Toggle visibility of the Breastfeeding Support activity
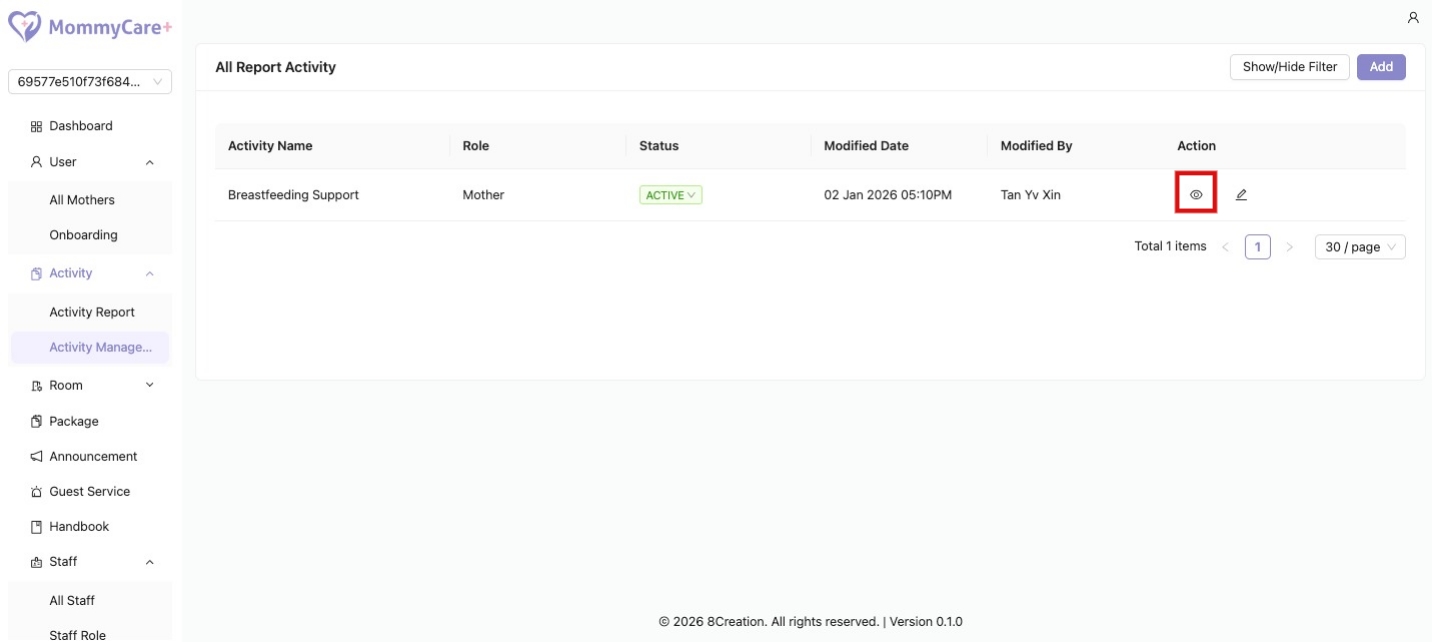The image size is (1432, 642). pyautogui.click(x=1197, y=194)
